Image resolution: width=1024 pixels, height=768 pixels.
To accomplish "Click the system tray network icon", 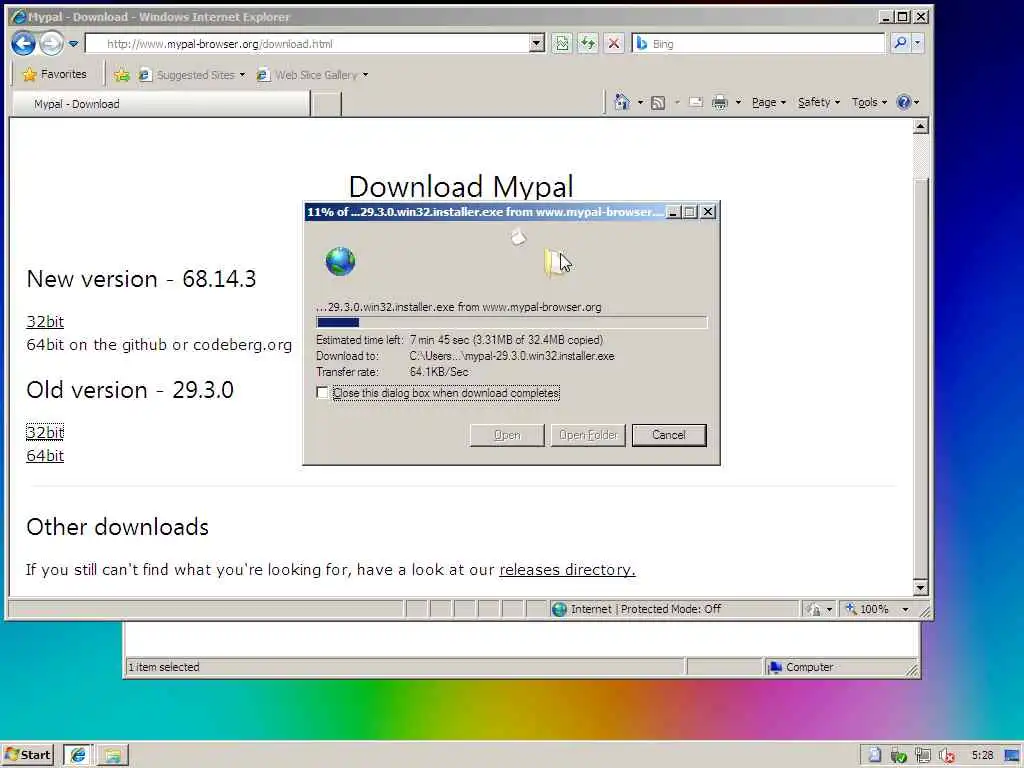I will click(923, 756).
